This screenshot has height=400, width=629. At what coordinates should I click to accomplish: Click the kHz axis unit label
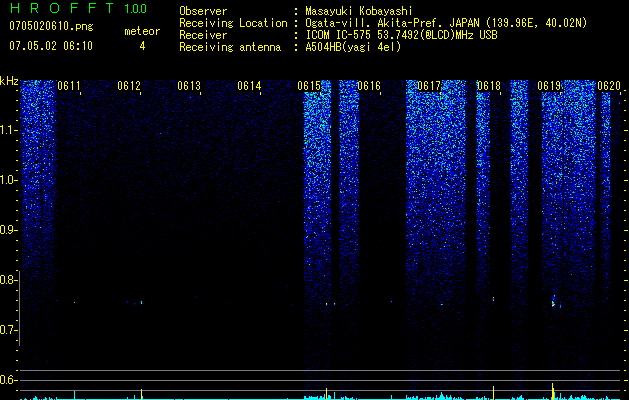tap(9, 81)
